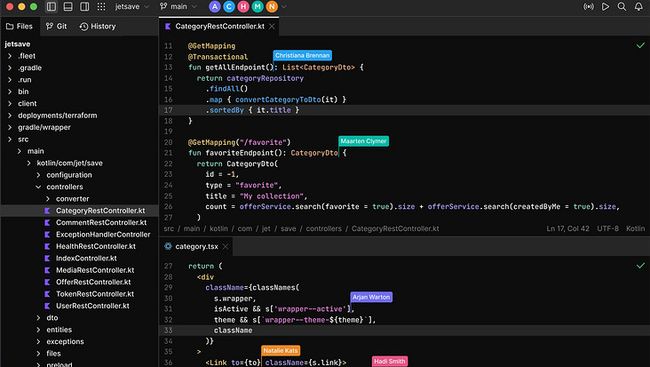
Task: Open the jetsave project dropdown
Action: click(x=132, y=7)
